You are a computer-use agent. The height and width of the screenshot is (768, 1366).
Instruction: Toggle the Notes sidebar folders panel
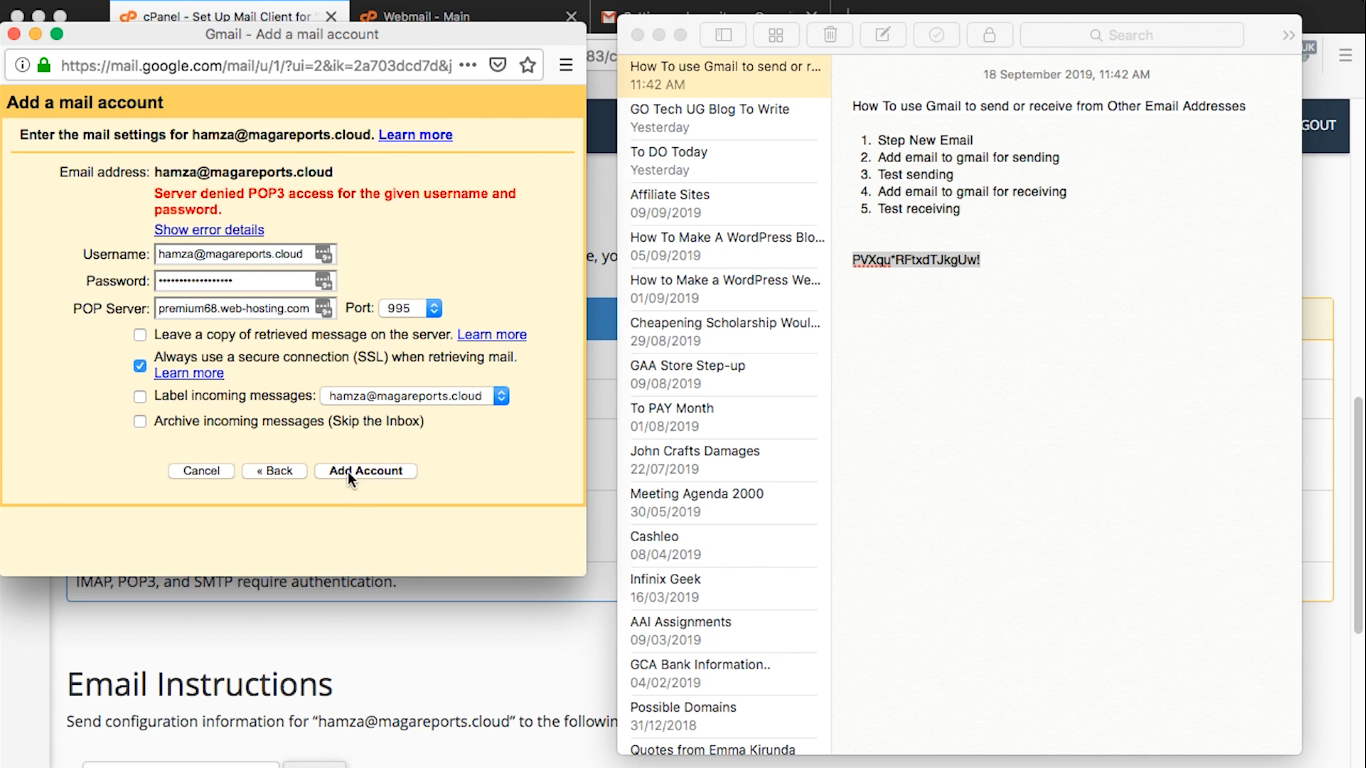(723, 35)
